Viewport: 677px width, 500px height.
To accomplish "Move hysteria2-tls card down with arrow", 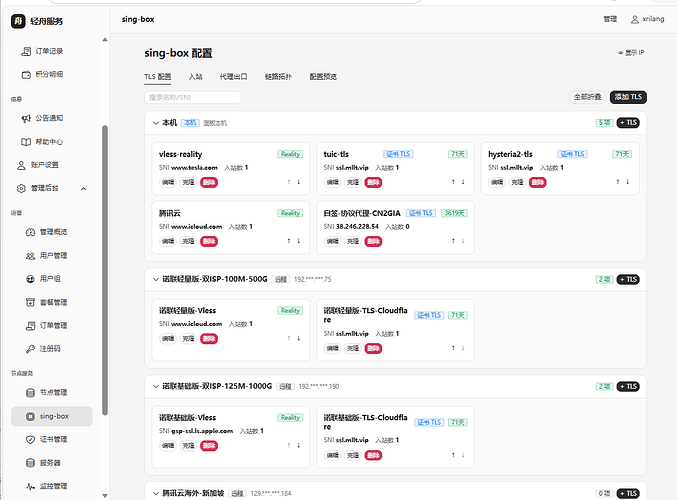I will (x=627, y=182).
